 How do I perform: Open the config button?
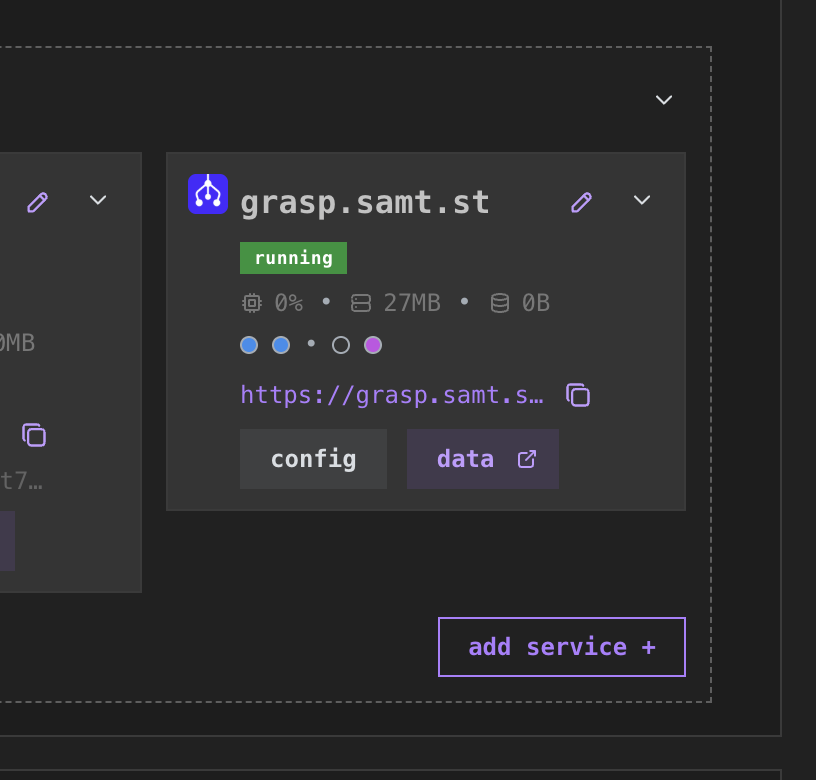(x=313, y=459)
